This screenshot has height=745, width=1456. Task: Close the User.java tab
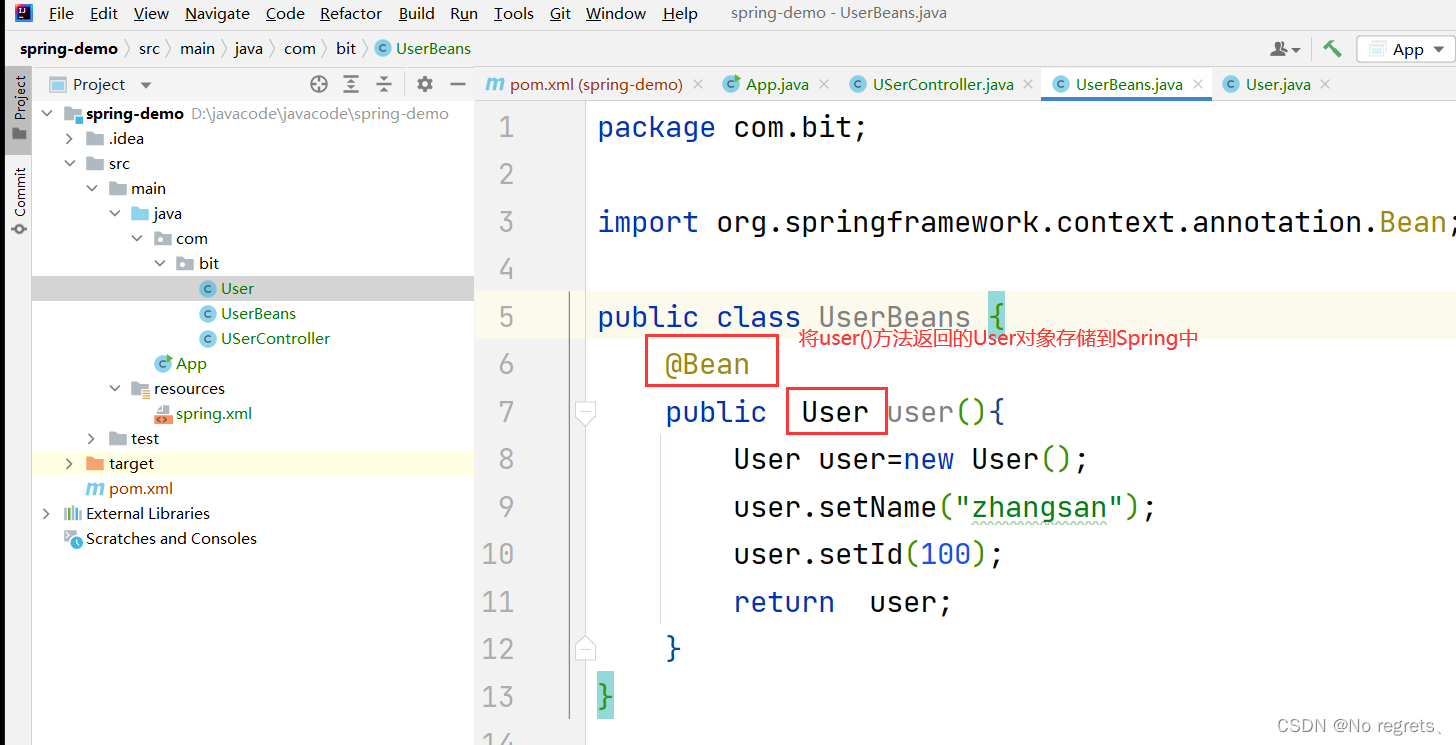1325,84
